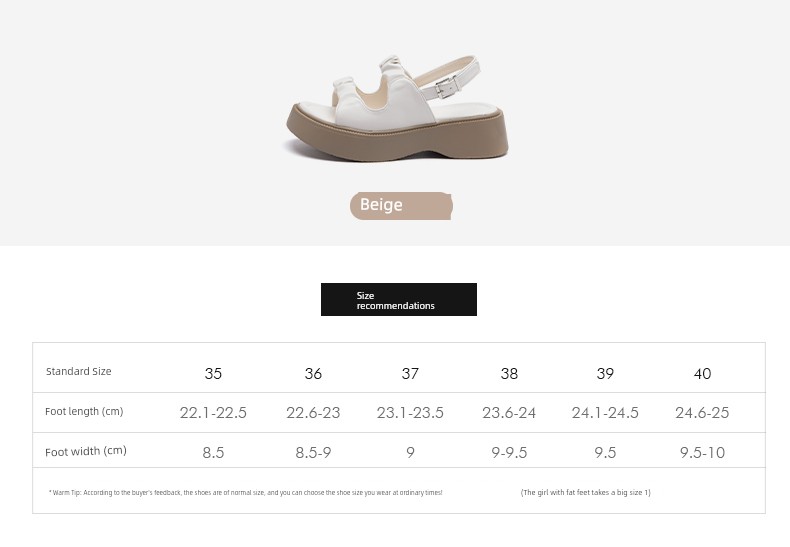790x547 pixels.
Task: Click the fat feet sizing note
Action: [x=585, y=493]
